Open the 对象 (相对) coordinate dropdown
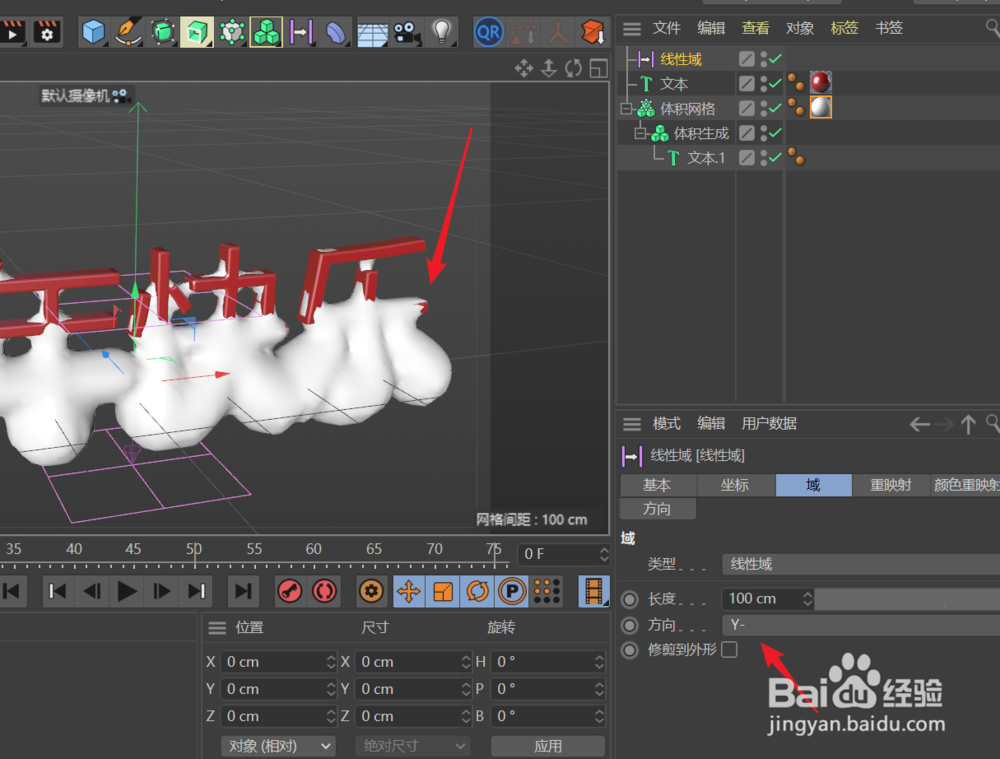This screenshot has width=1000, height=759. coord(278,746)
